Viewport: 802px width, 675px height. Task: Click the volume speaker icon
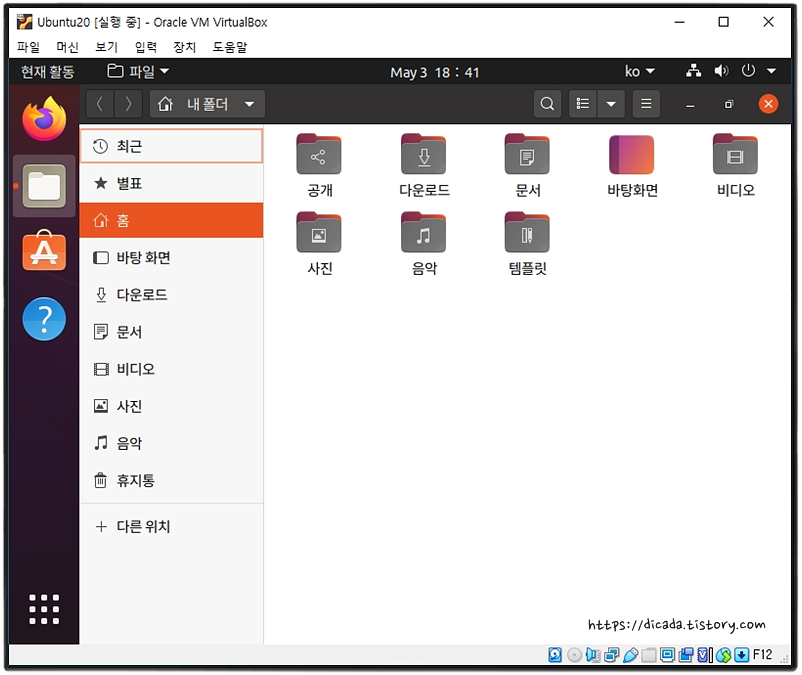point(721,71)
